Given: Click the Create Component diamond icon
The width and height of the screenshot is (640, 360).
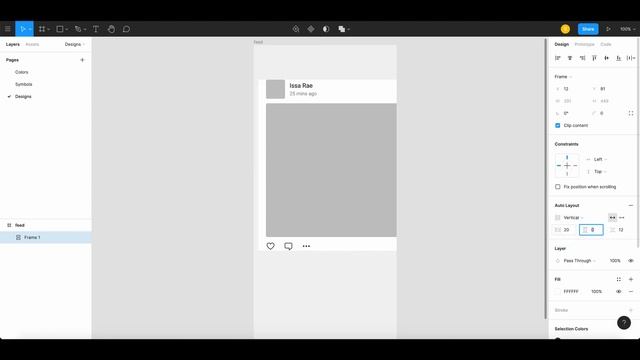Looking at the screenshot, I should coord(311,29).
